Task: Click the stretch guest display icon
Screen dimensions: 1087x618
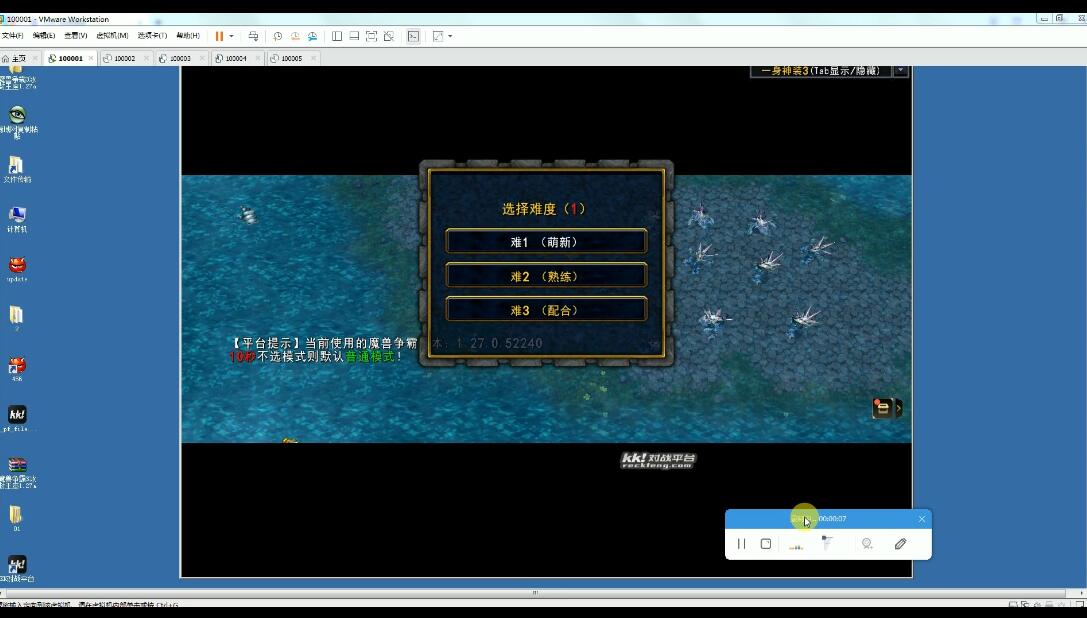Action: pyautogui.click(x=438, y=36)
